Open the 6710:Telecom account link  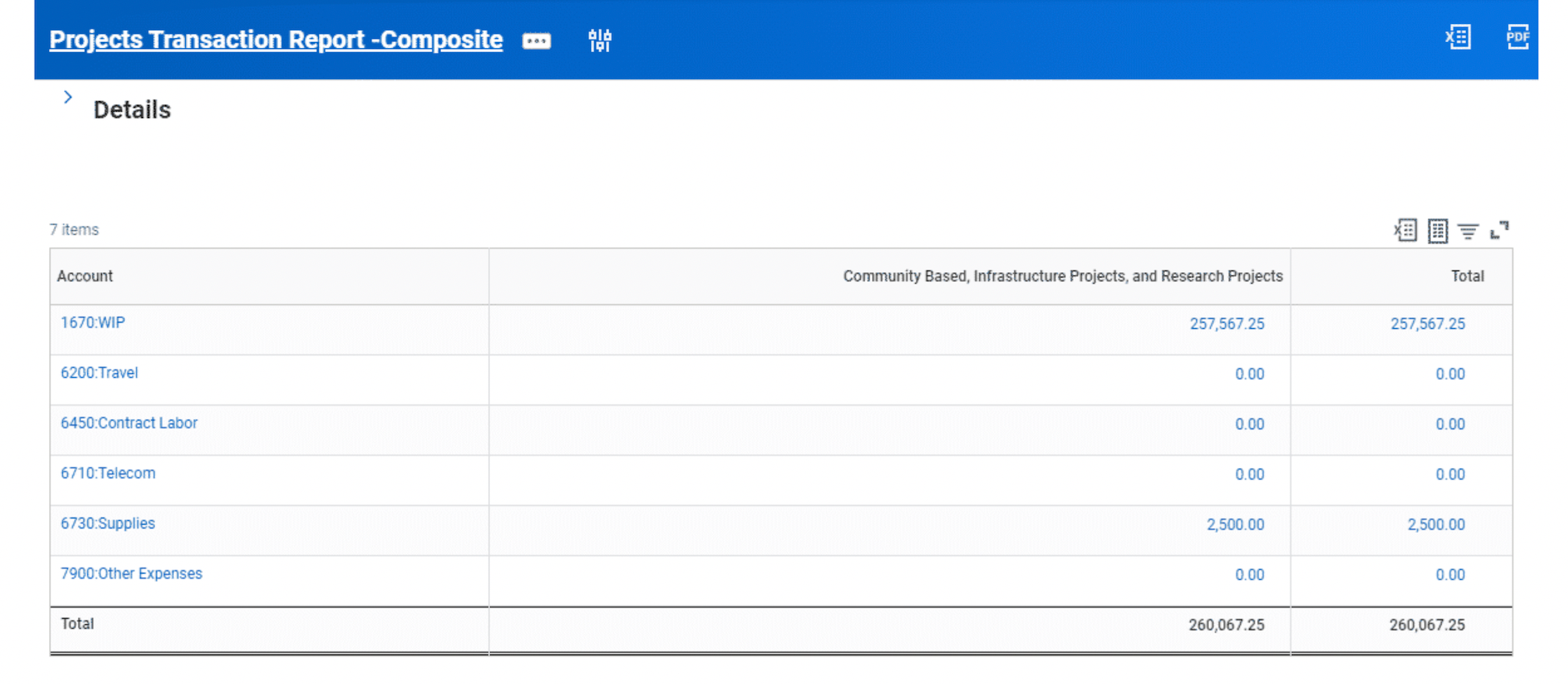(108, 473)
